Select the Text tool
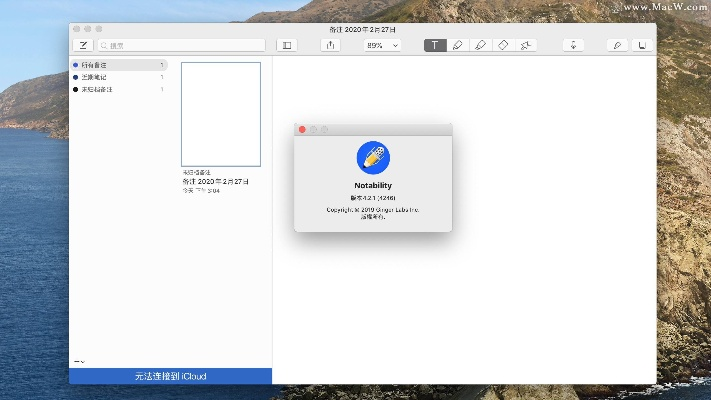711x400 pixels. [x=435, y=45]
